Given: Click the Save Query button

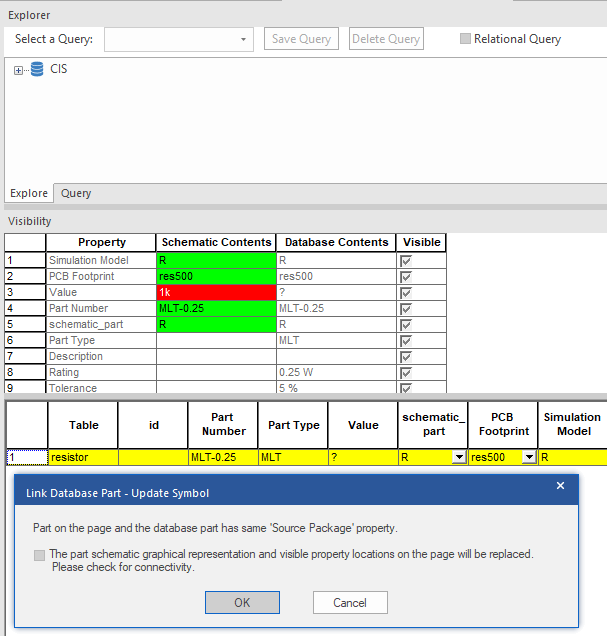Looking at the screenshot, I should tap(301, 39).
